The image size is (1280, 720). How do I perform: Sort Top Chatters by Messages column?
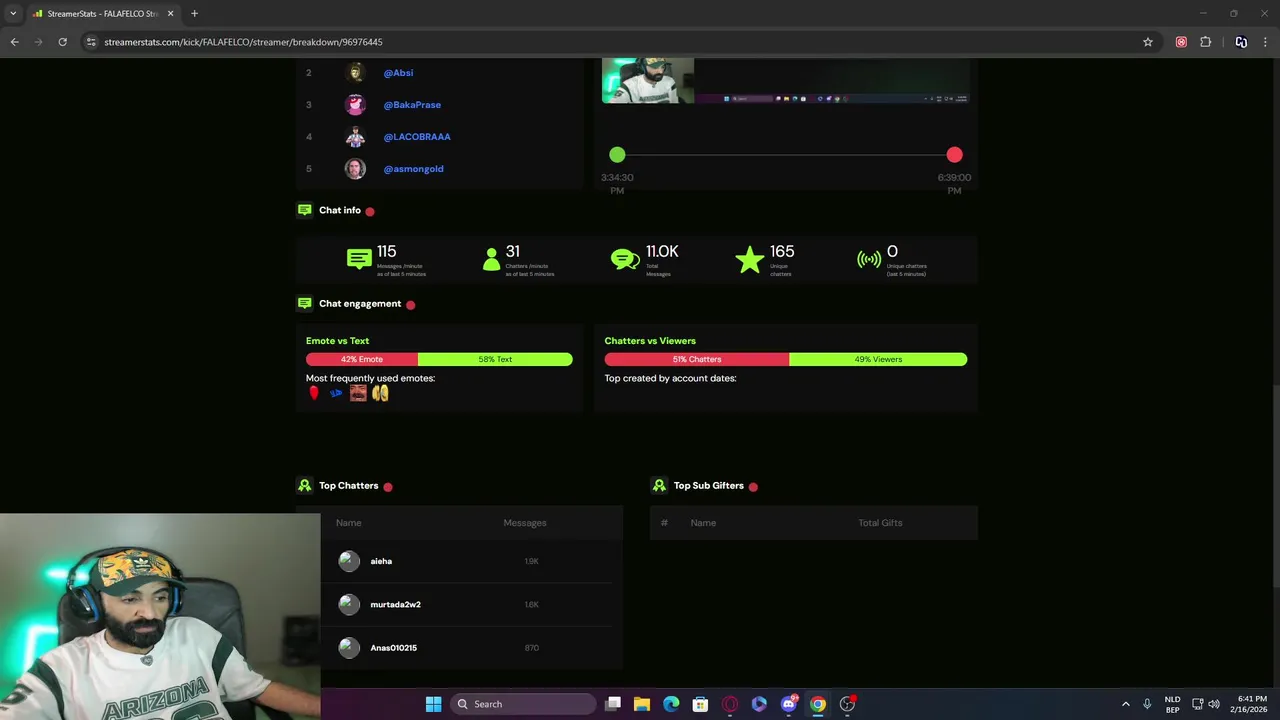point(525,522)
